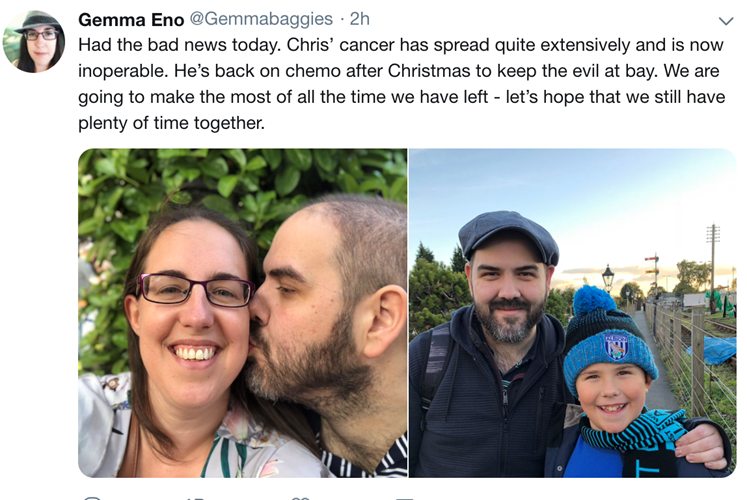Open the photo of the couple kissing

(242, 313)
